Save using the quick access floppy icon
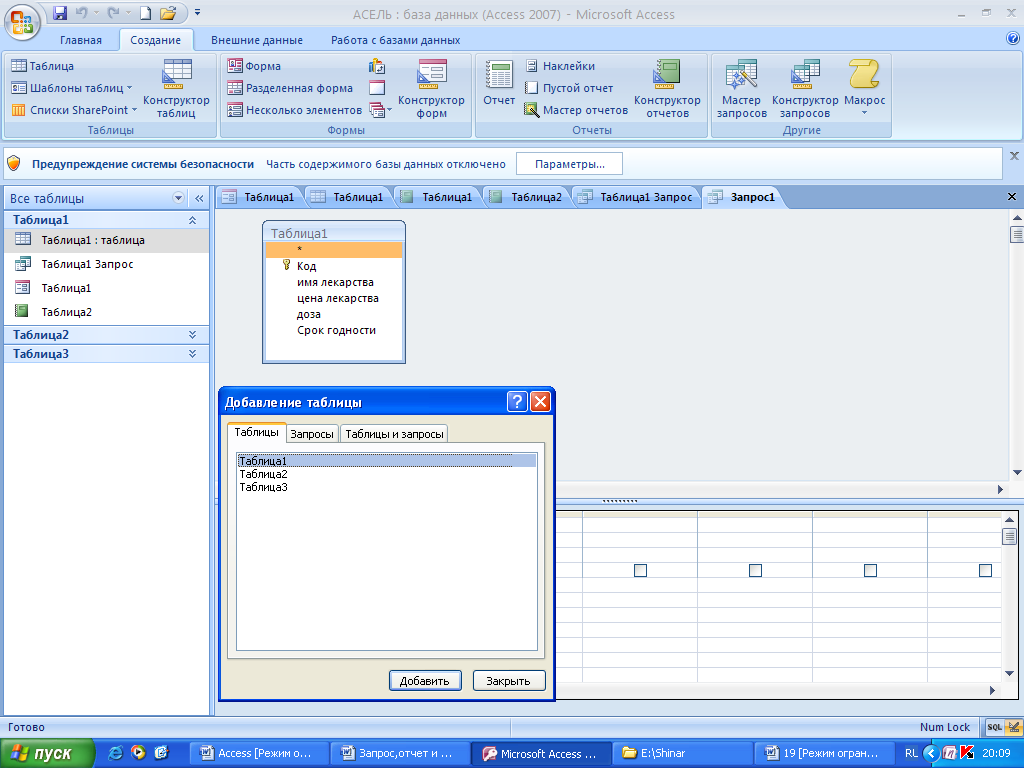This screenshot has height=768, width=1024. click(x=60, y=13)
